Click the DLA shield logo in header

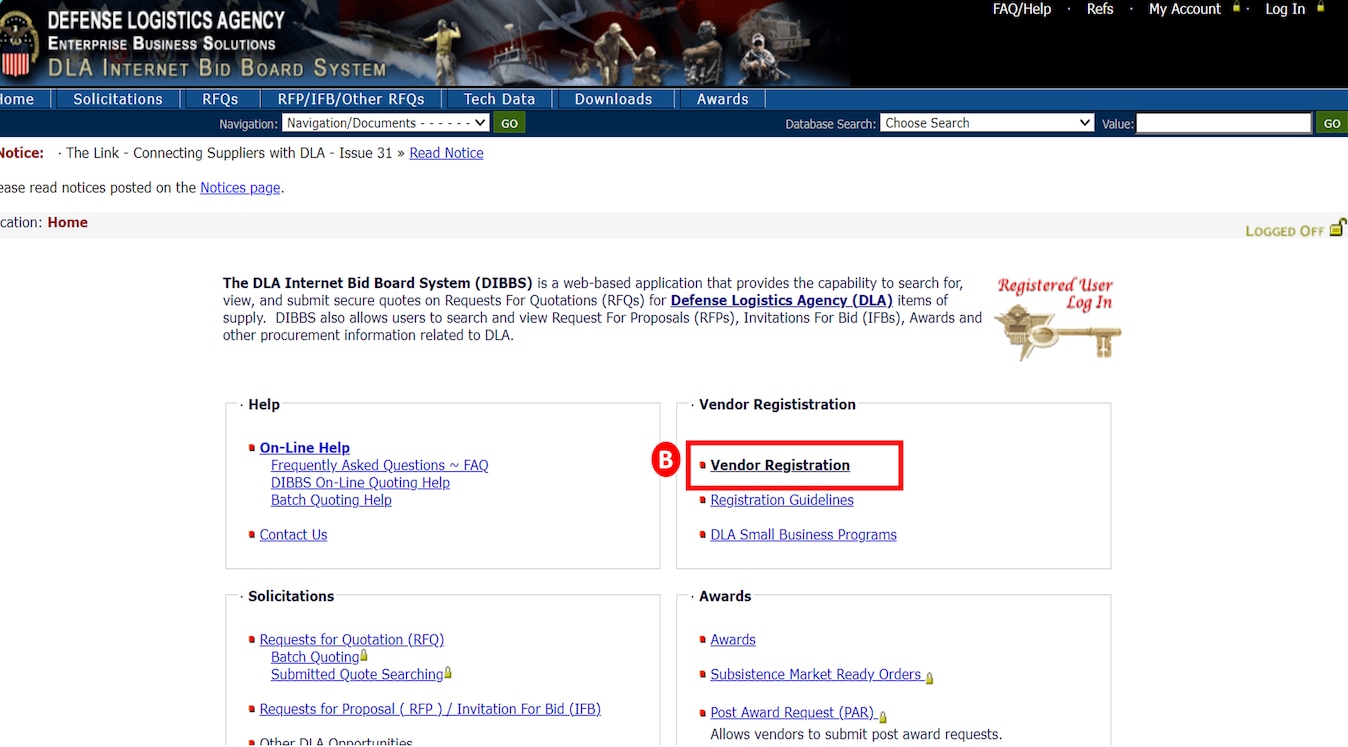pyautogui.click(x=17, y=45)
